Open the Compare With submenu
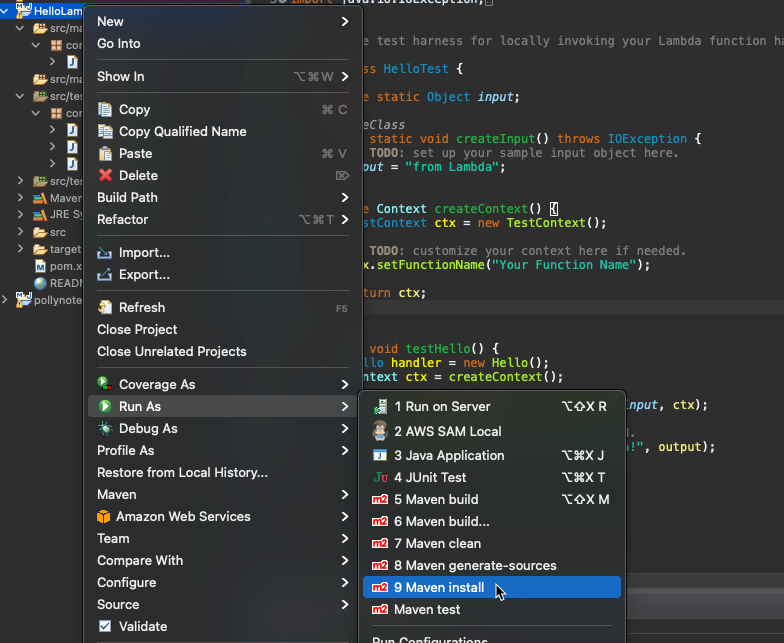Viewport: 784px width, 643px height. point(222,560)
